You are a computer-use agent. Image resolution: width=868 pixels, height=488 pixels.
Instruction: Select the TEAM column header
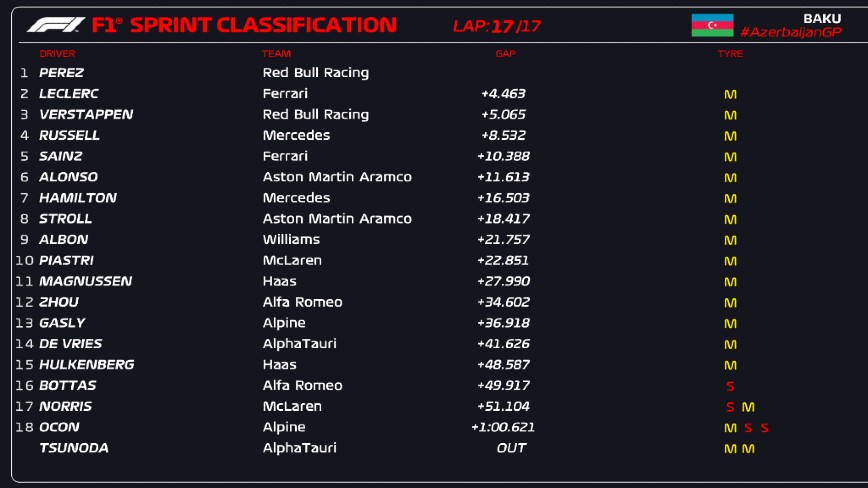(276, 54)
